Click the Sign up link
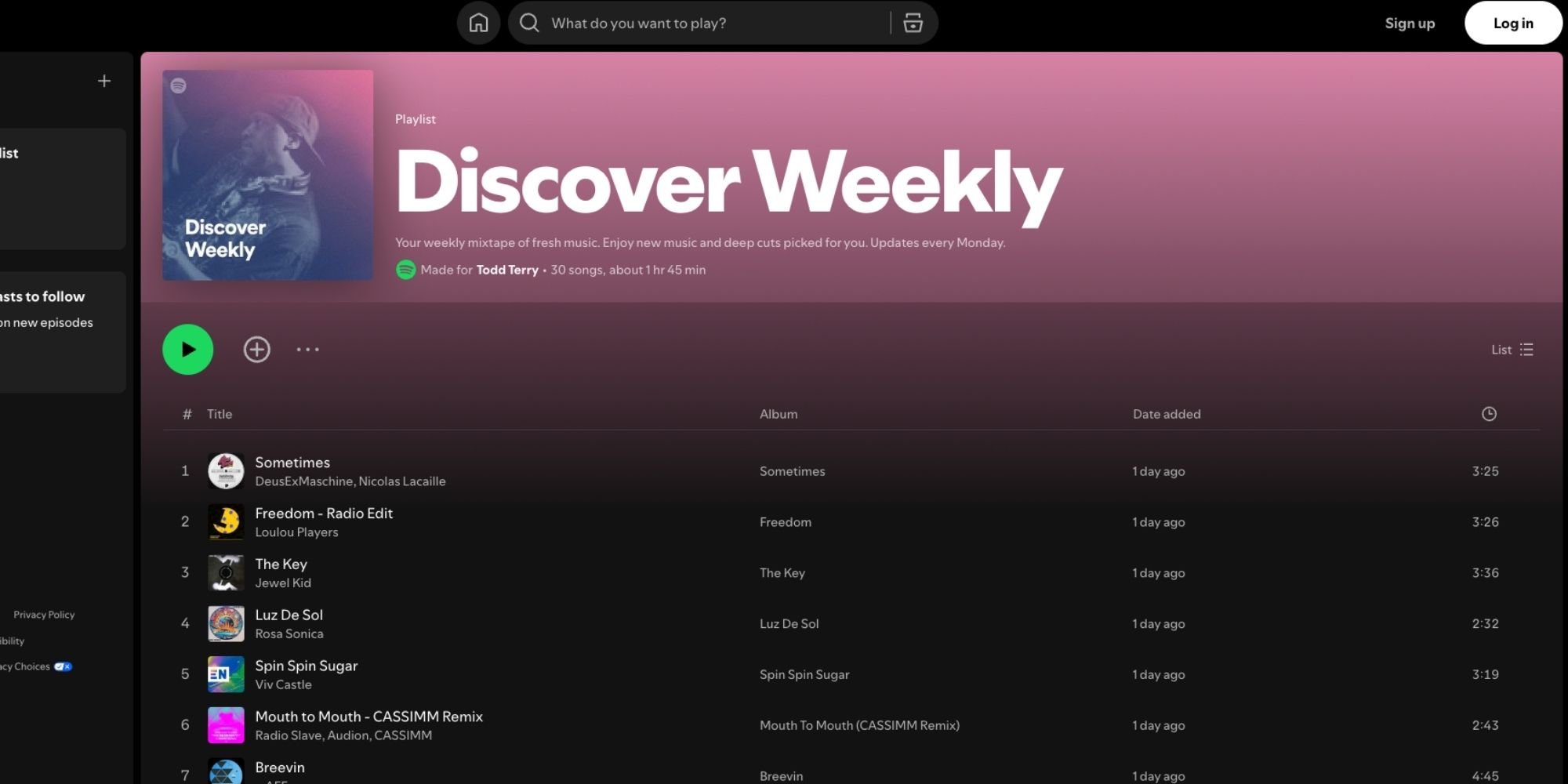 click(x=1409, y=23)
